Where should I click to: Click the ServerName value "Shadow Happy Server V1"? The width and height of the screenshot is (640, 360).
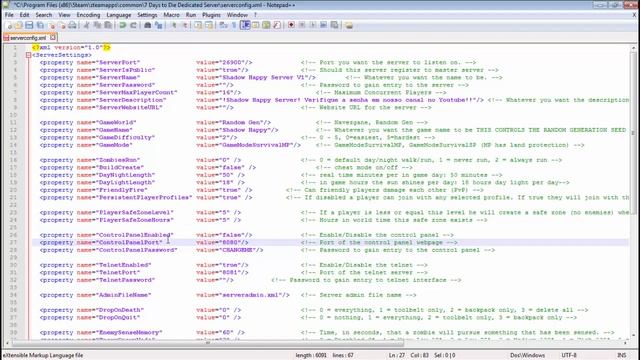coord(264,78)
